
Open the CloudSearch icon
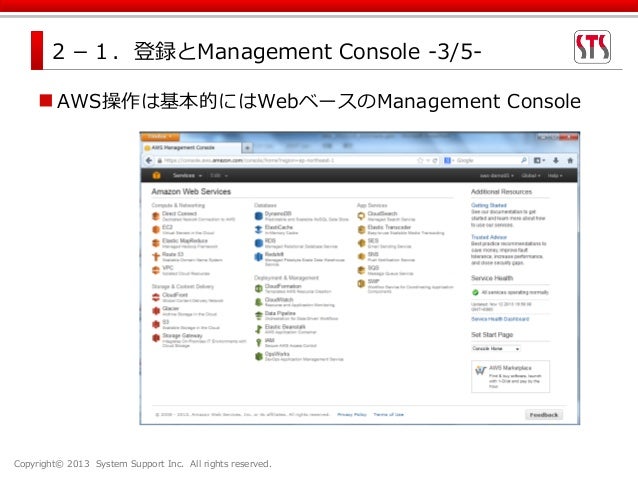361,216
